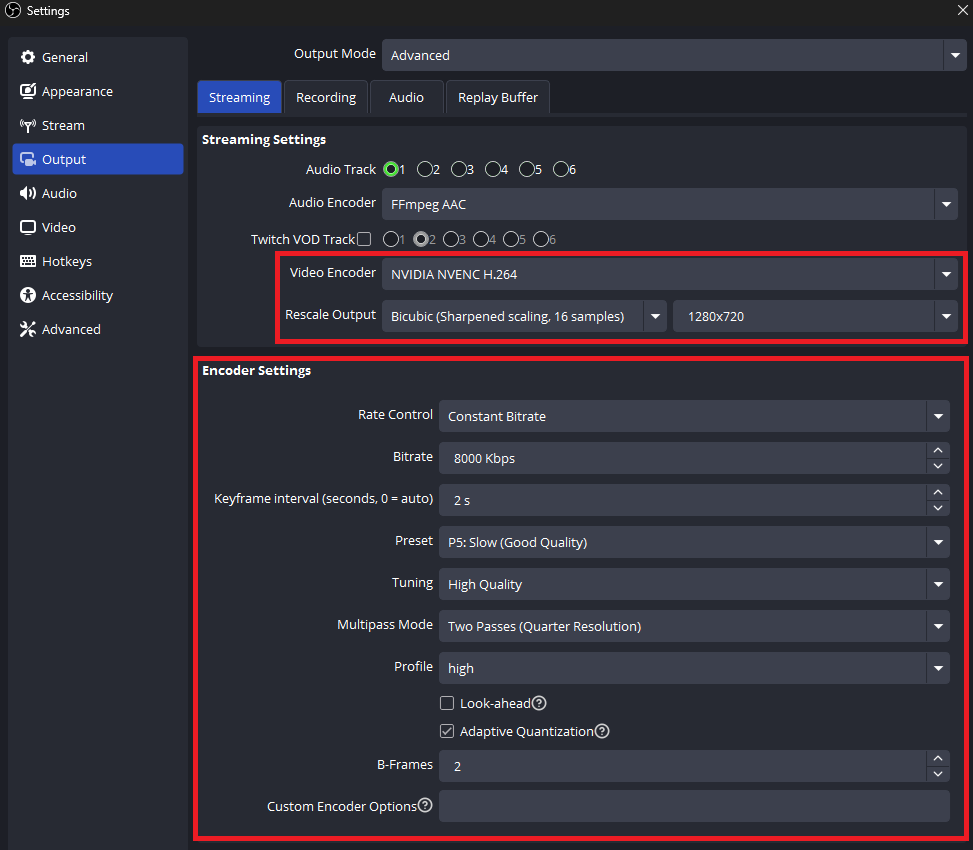Increase Bitrate with the up arrow
This screenshot has height=850, width=973.
click(x=937, y=450)
